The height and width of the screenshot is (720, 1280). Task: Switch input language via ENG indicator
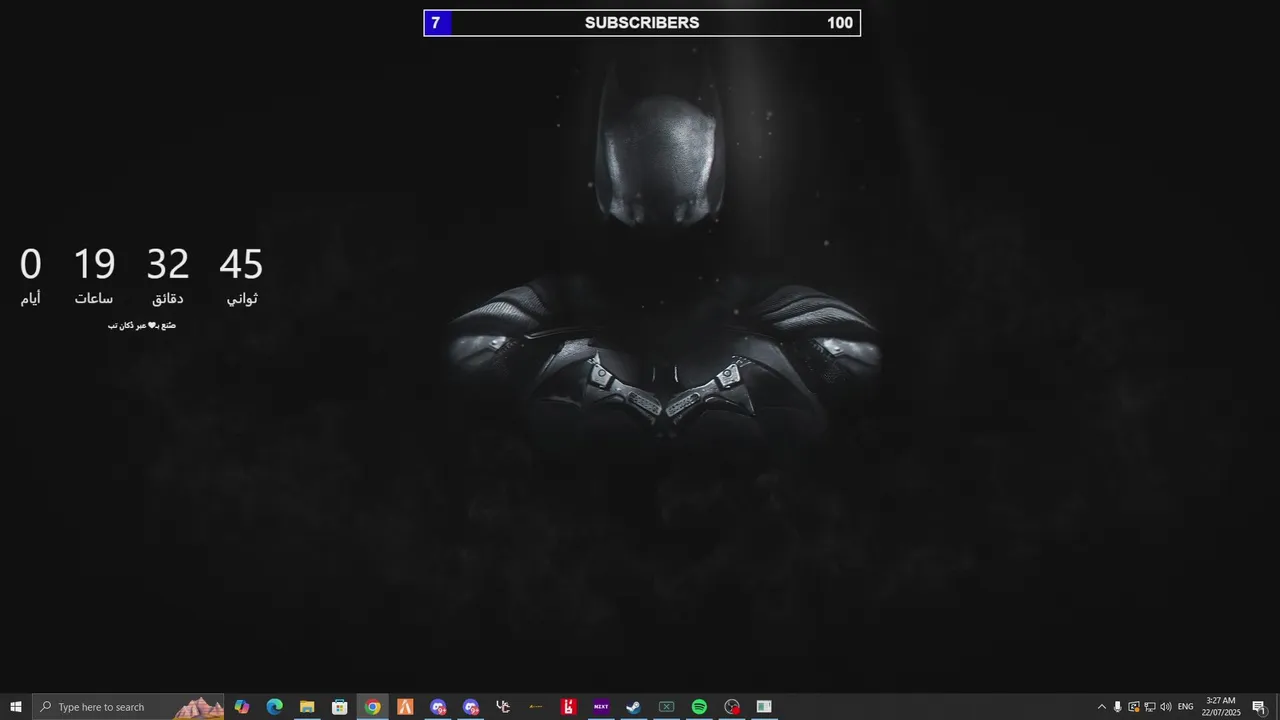(x=1186, y=707)
